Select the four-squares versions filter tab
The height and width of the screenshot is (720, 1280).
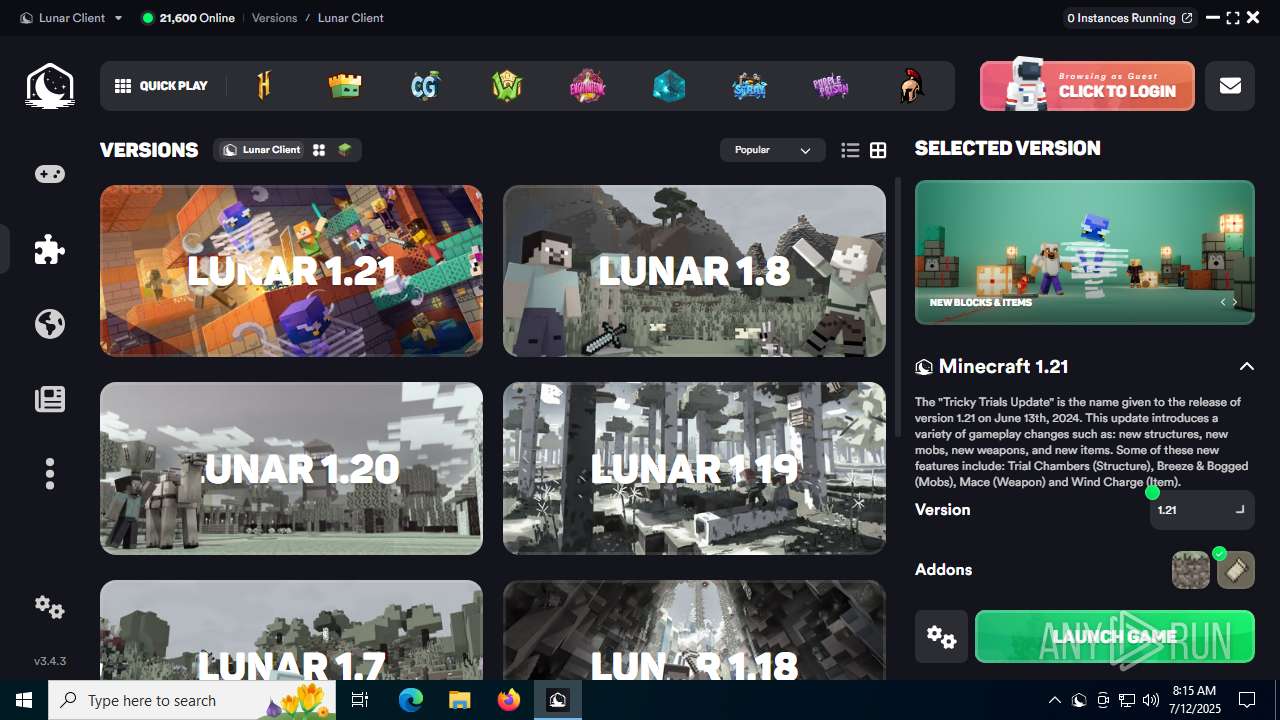319,150
